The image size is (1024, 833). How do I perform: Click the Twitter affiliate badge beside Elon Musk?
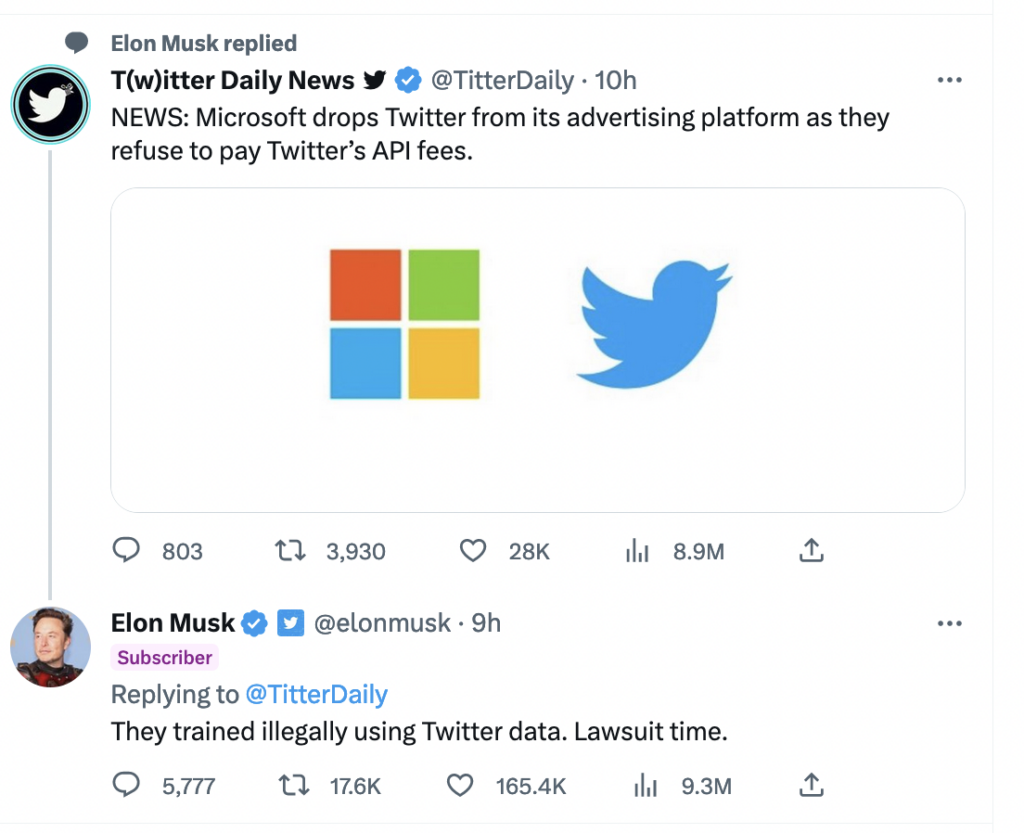[291, 623]
